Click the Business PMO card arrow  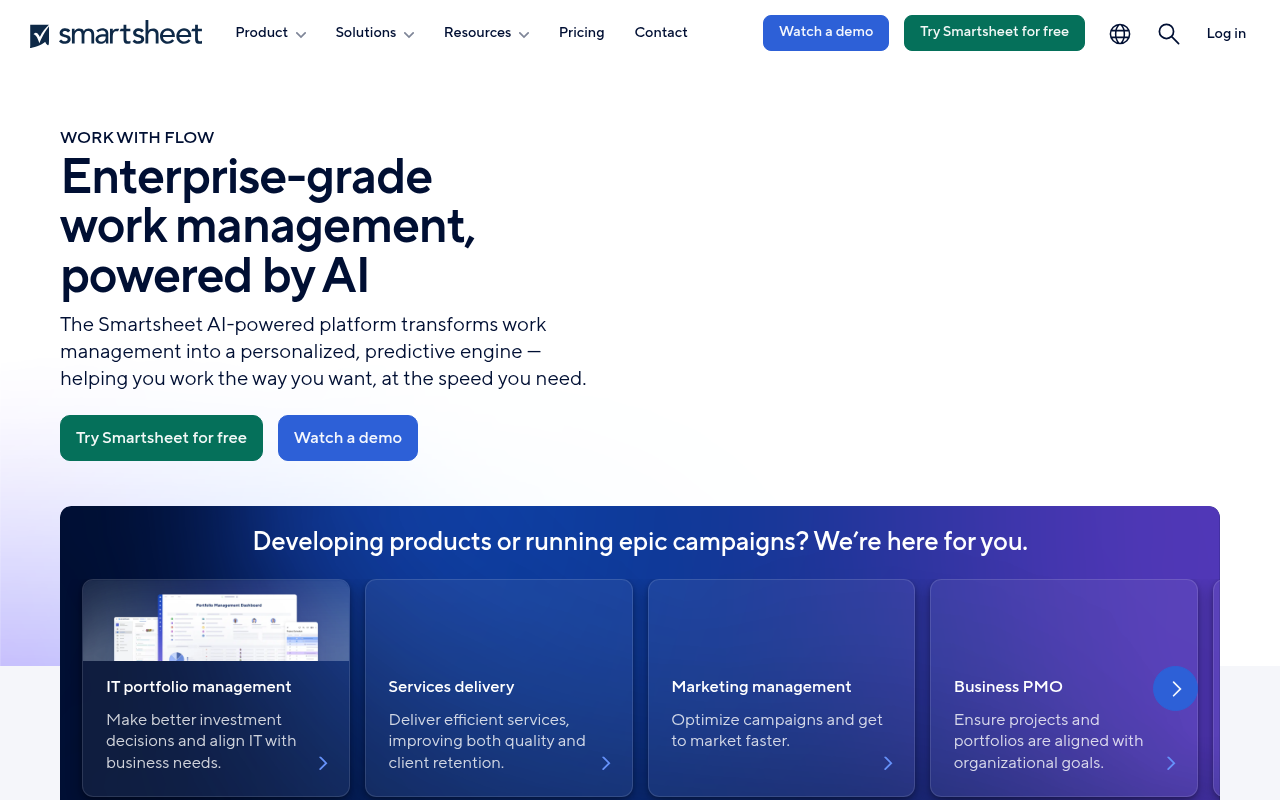point(1171,763)
